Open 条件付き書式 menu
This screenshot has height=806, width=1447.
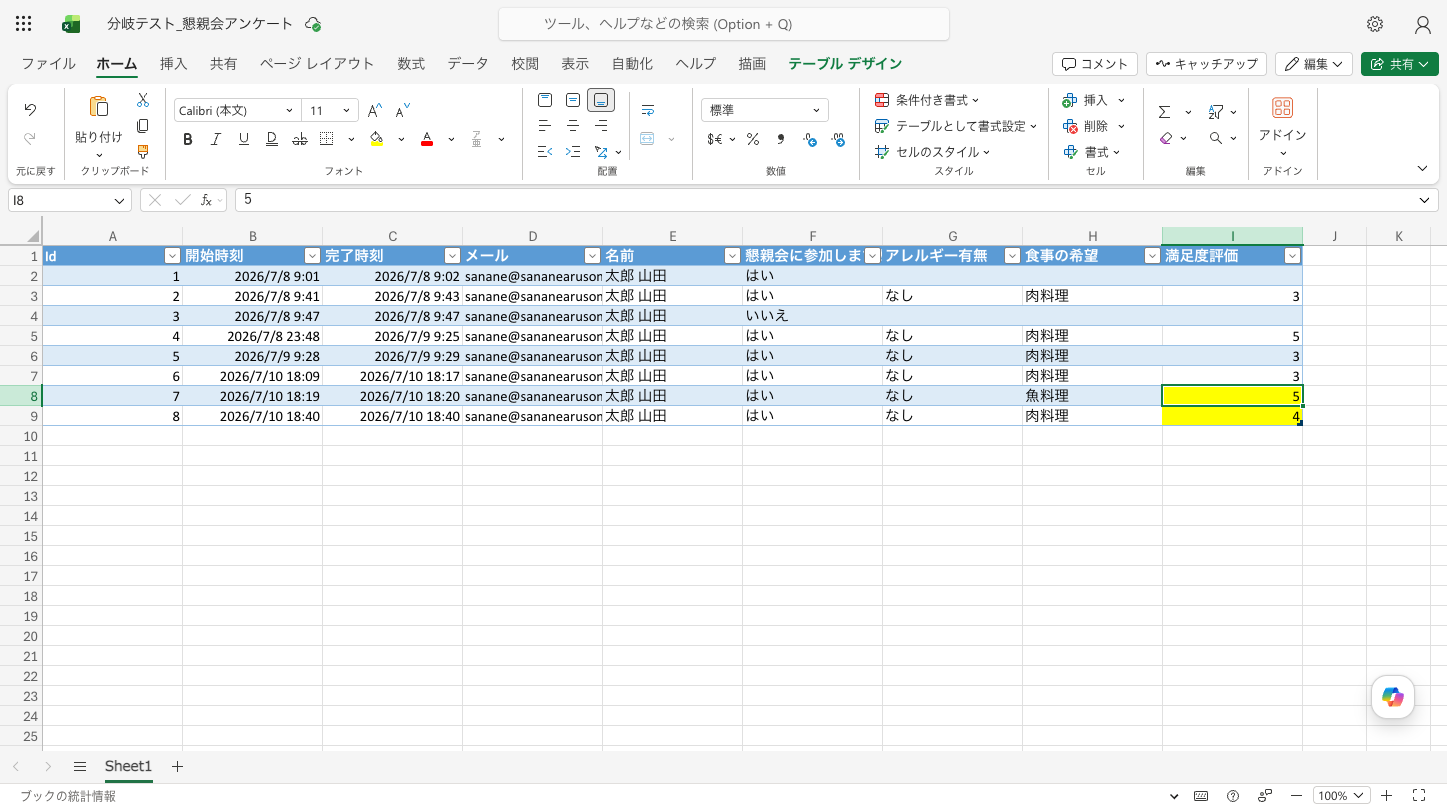927,100
